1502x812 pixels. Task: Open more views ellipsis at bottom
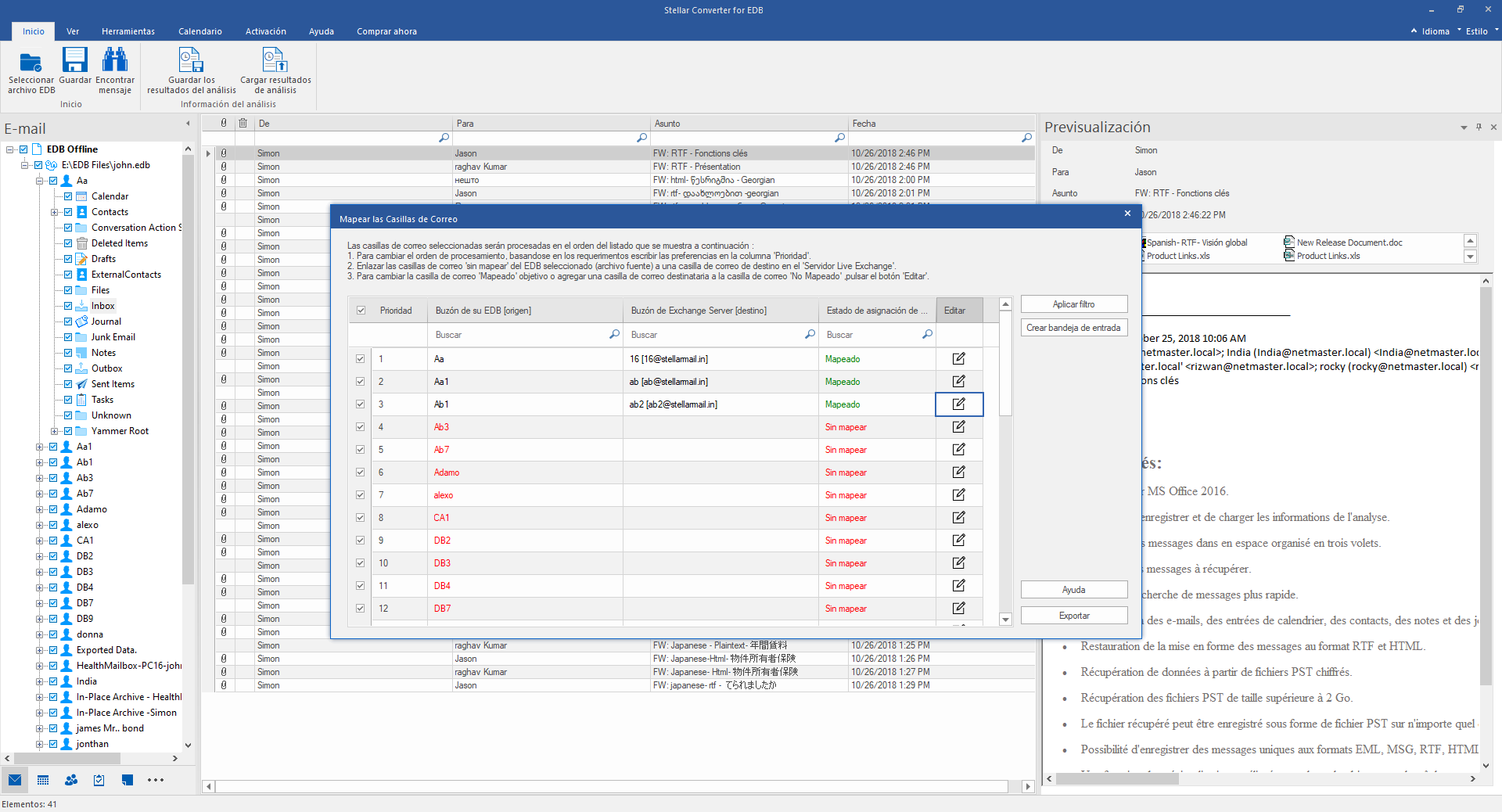[156, 780]
